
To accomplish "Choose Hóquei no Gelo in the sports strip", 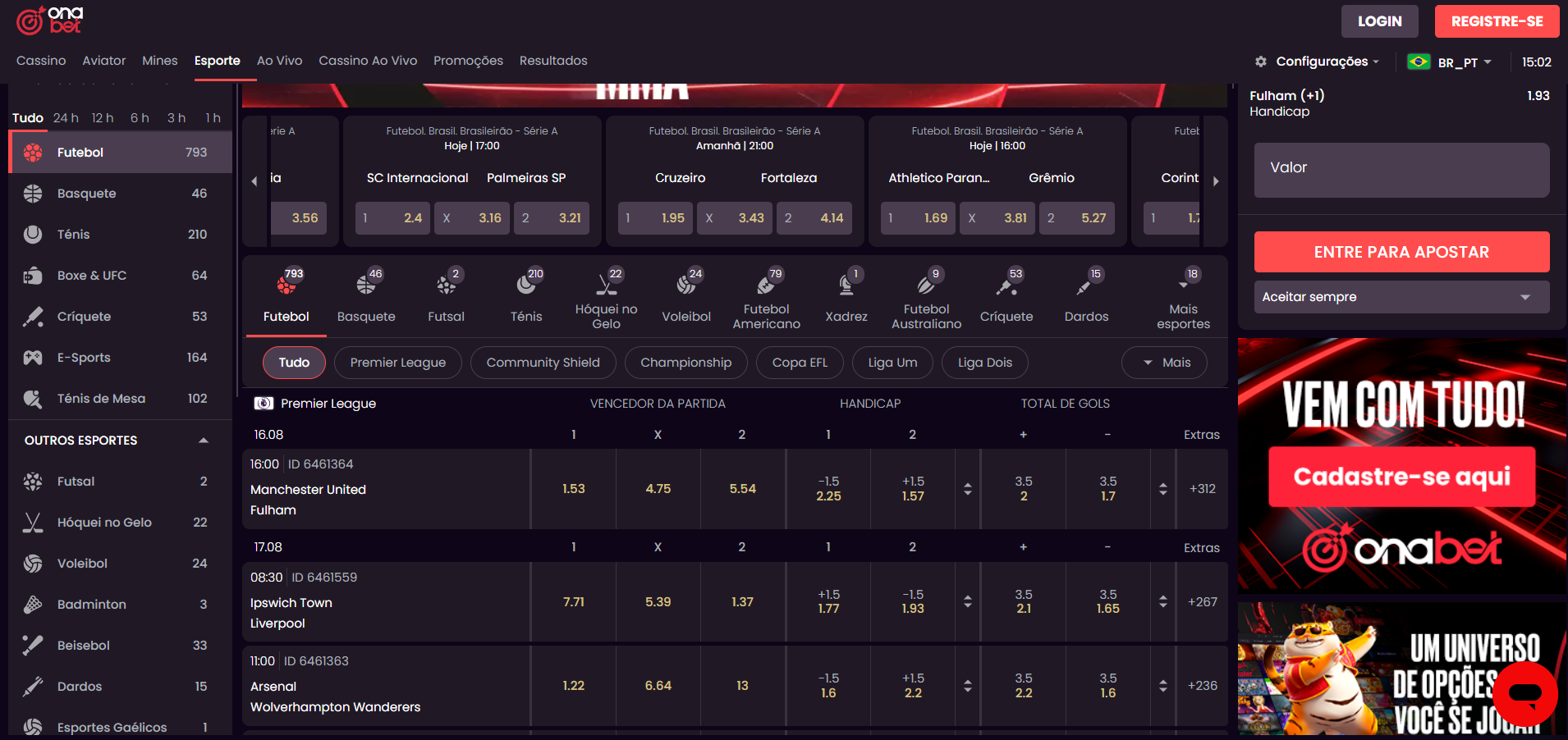I will point(606,296).
